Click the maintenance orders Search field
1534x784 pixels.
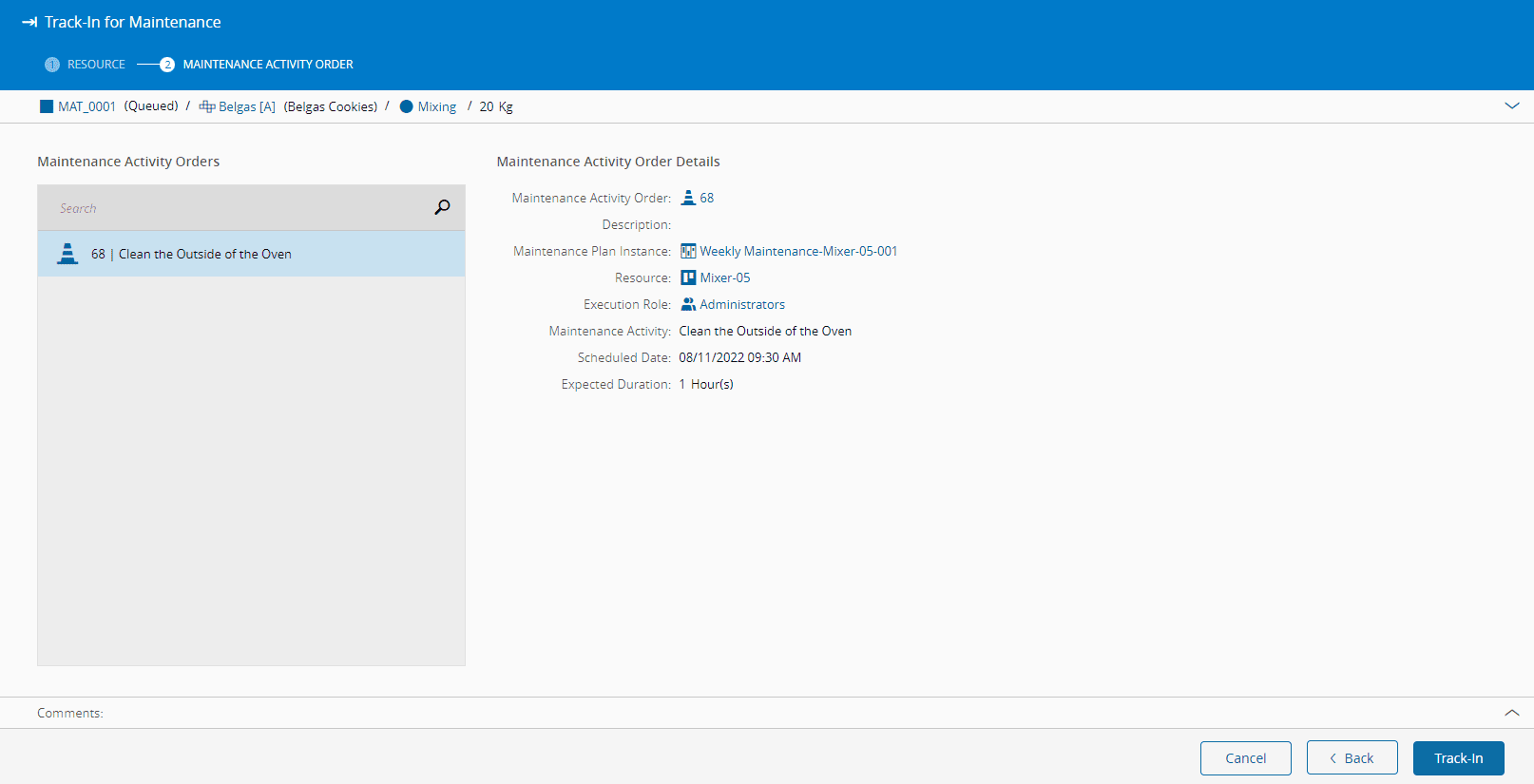point(238,208)
